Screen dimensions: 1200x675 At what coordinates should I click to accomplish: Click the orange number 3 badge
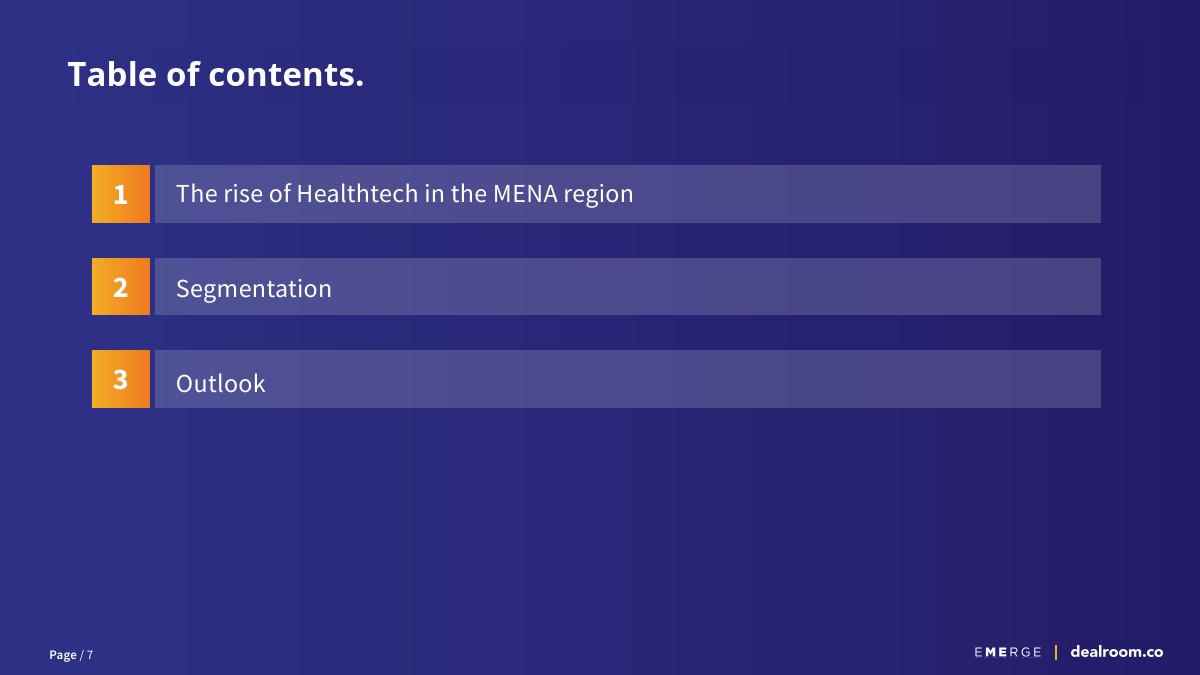pyautogui.click(x=121, y=379)
